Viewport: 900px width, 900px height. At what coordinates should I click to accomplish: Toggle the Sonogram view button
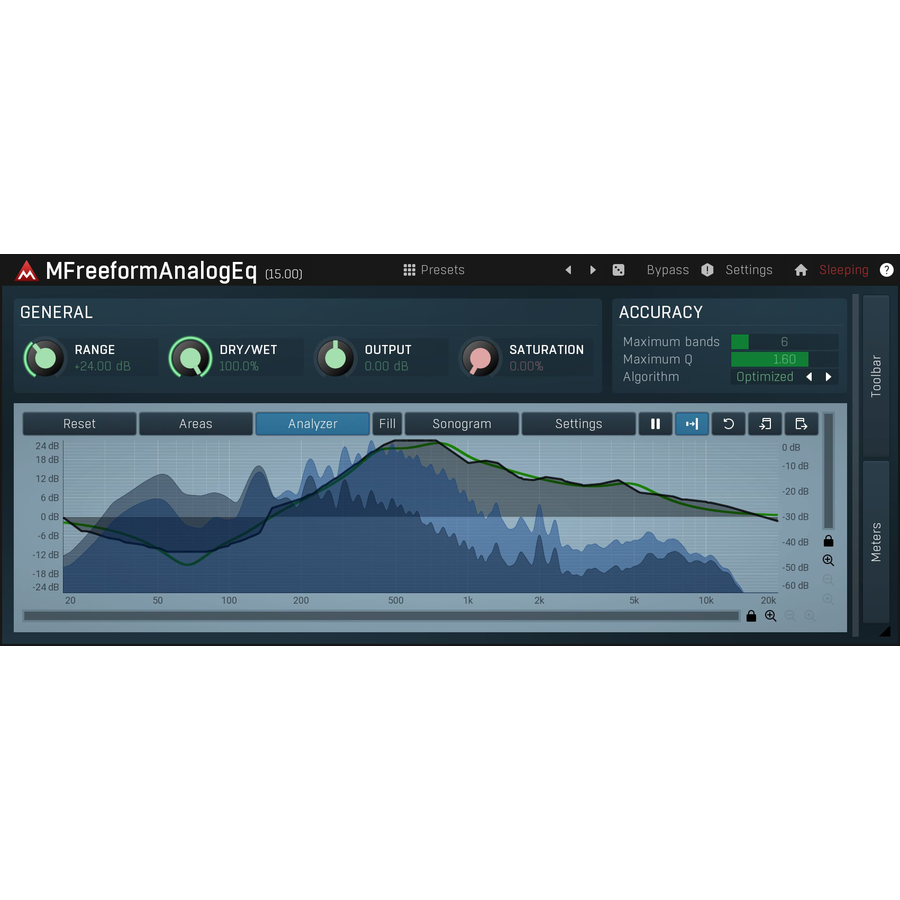[461, 424]
